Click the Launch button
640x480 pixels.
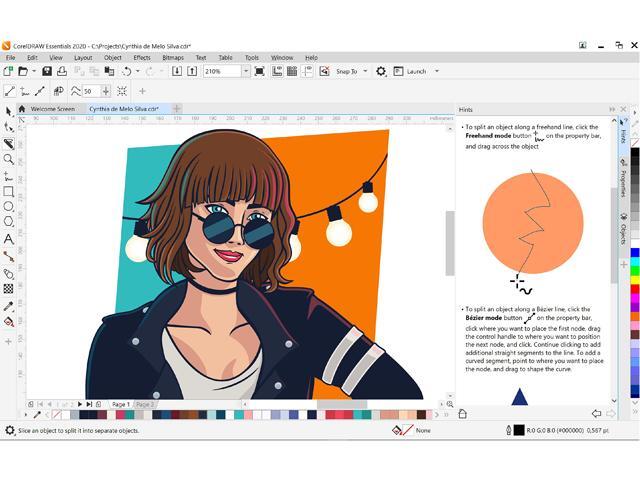click(411, 71)
